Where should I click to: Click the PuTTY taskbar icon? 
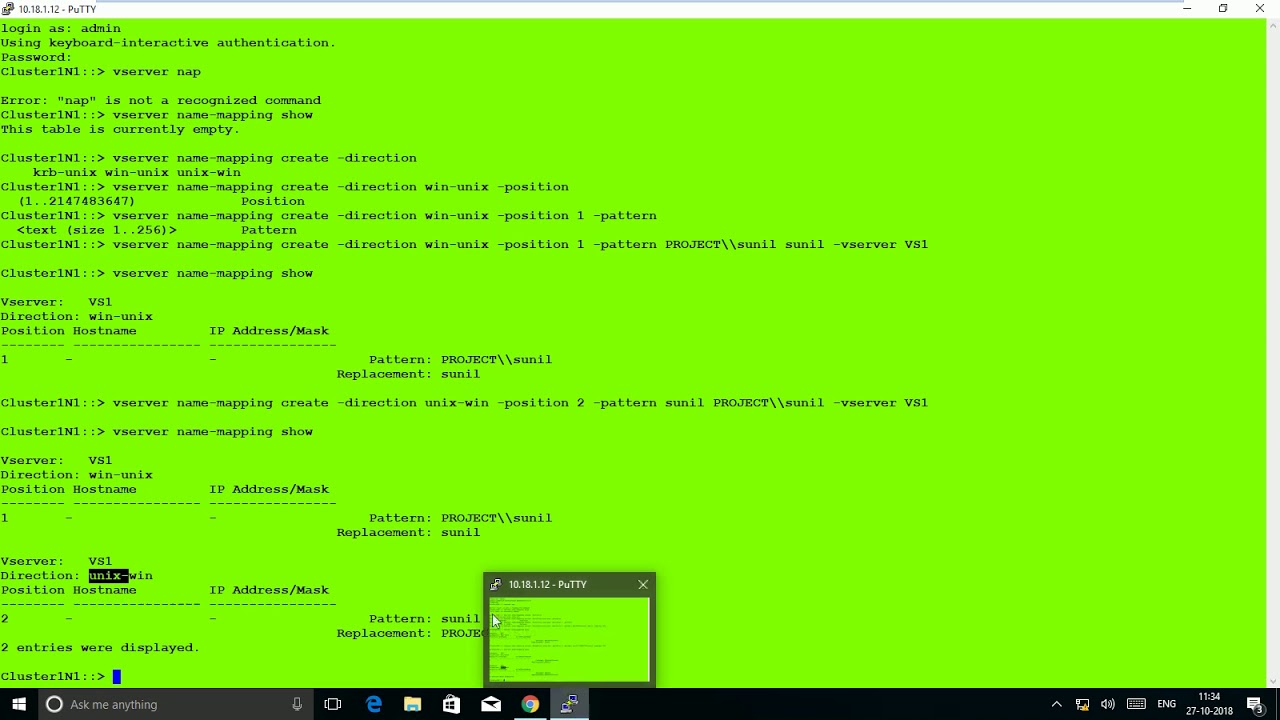coord(569,704)
